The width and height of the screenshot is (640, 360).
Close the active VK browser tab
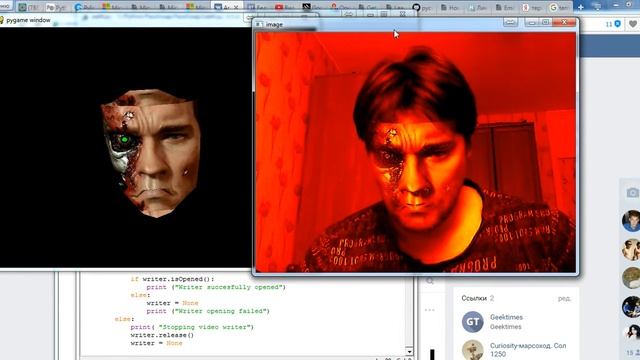[236, 7]
